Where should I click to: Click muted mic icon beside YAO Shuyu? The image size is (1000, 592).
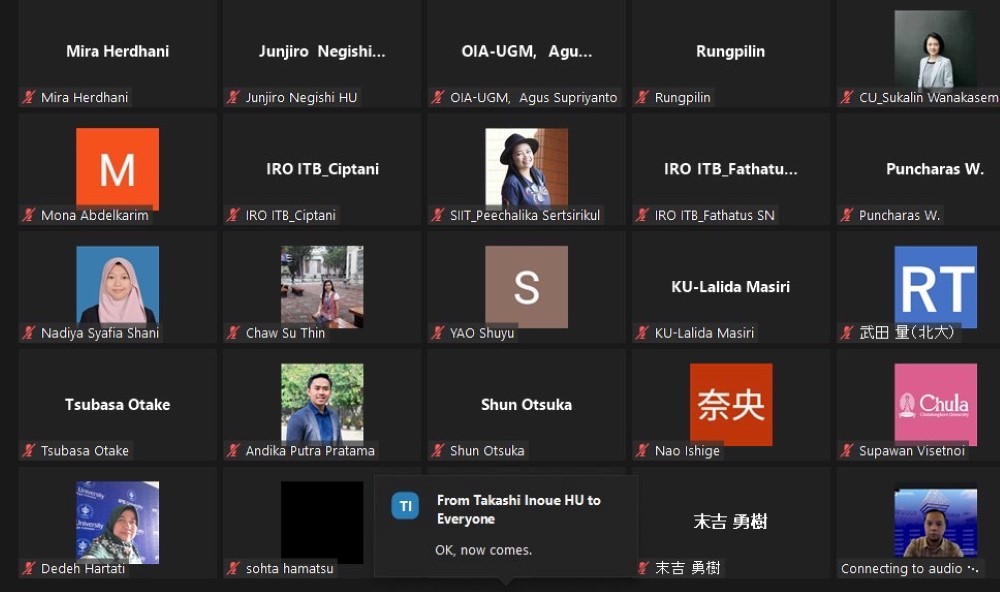coord(437,332)
